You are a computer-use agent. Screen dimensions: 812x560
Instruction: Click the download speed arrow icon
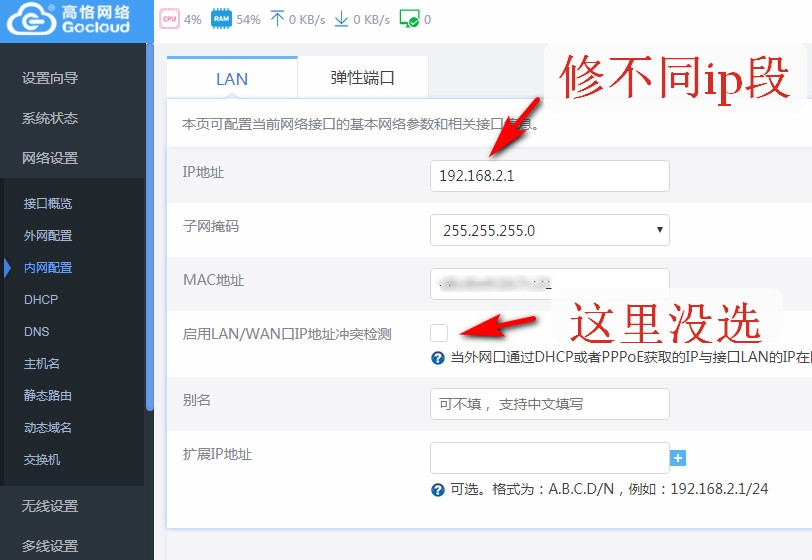click(x=341, y=19)
